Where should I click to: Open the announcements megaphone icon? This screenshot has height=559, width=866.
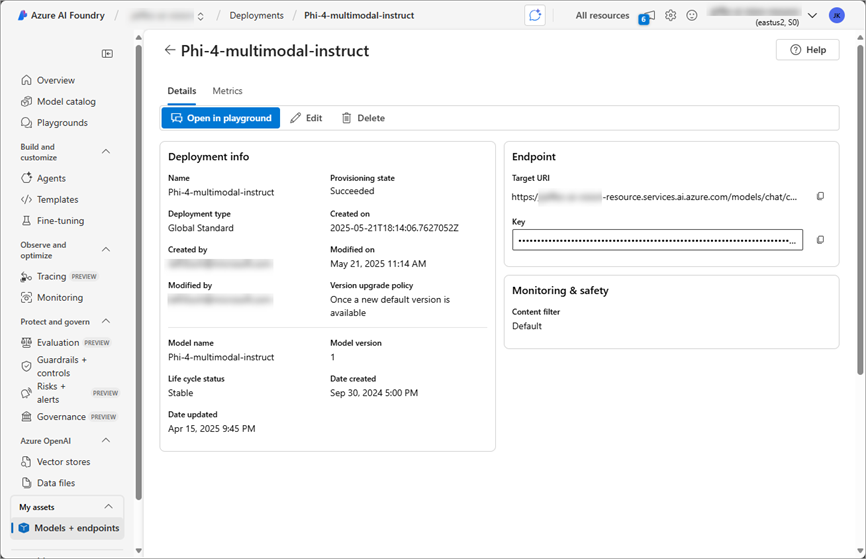tap(647, 16)
